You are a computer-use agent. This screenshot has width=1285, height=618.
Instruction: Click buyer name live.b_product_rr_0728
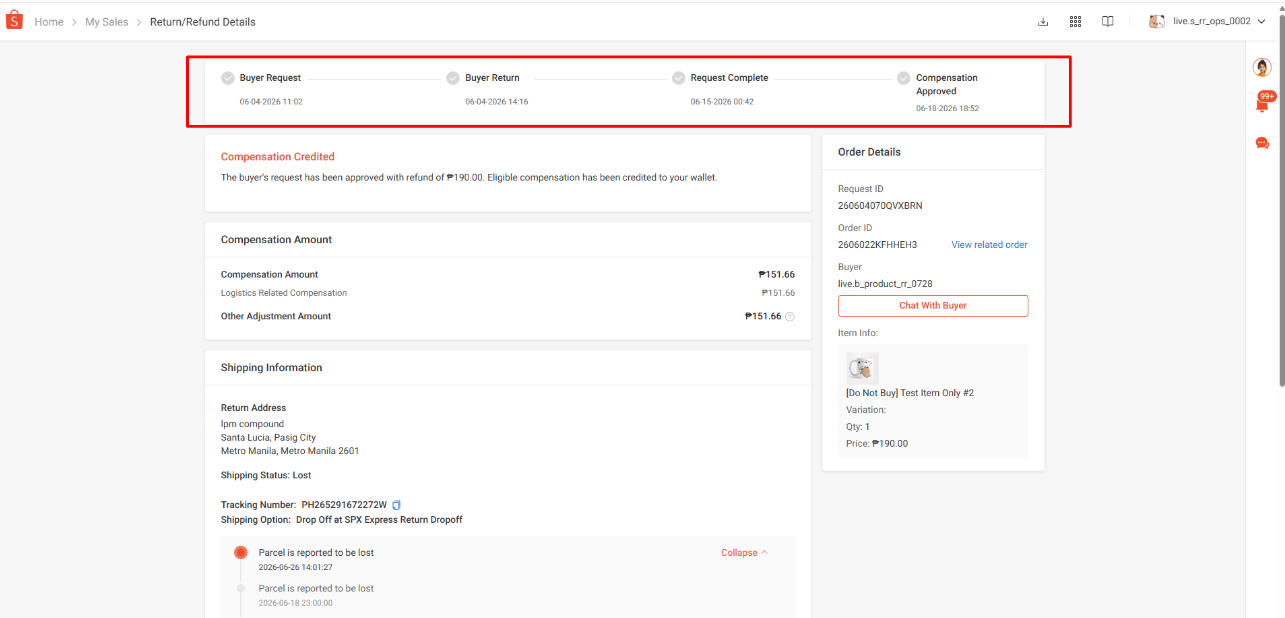885,284
